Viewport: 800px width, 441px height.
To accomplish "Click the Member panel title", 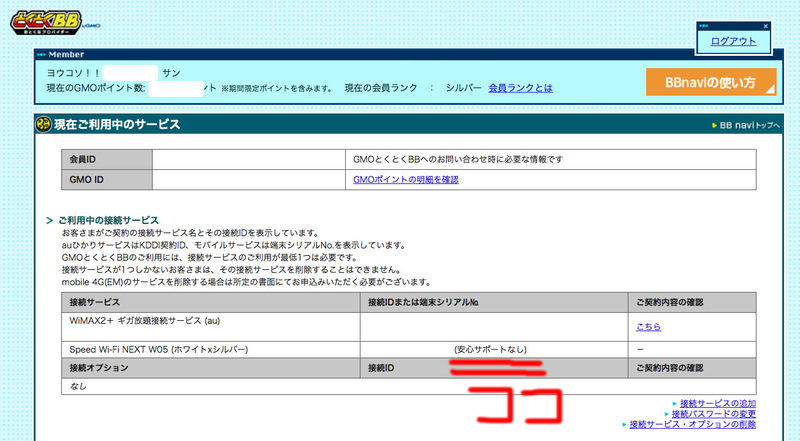I will (66, 54).
